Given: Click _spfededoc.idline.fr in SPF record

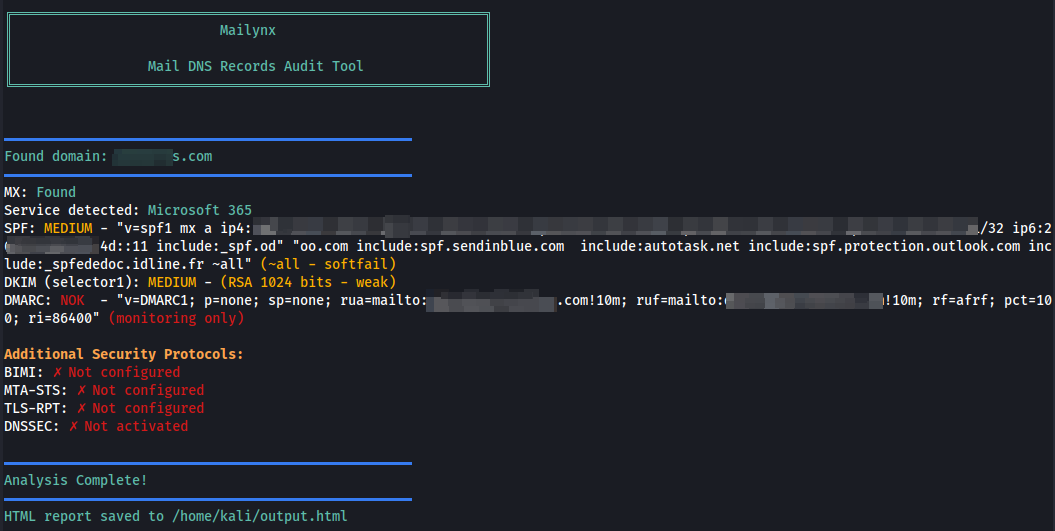Looking at the screenshot, I should coord(124,264).
